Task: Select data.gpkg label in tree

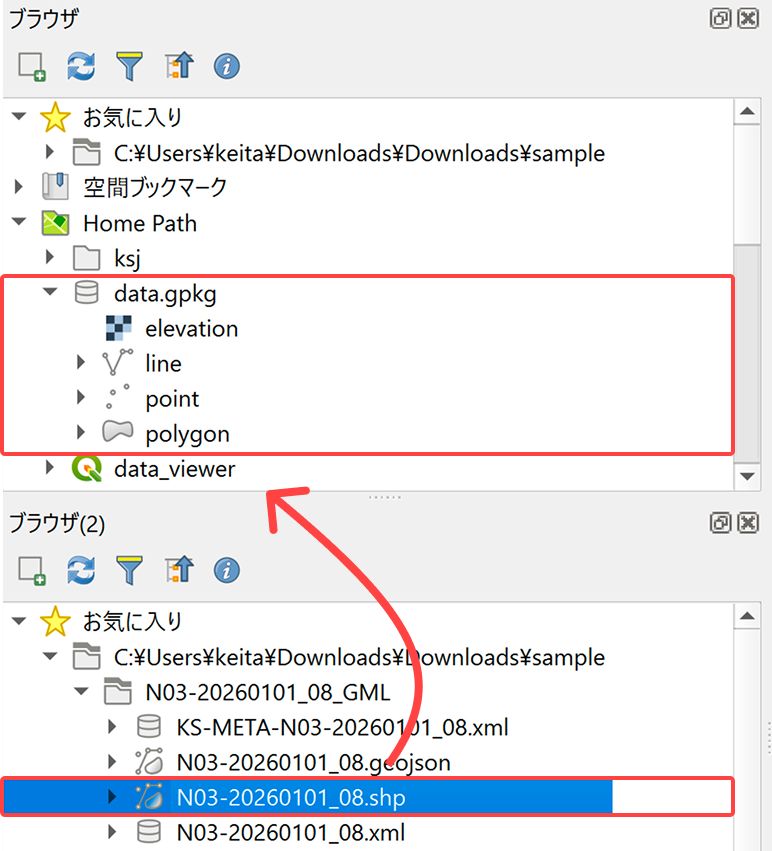Action: point(165,295)
